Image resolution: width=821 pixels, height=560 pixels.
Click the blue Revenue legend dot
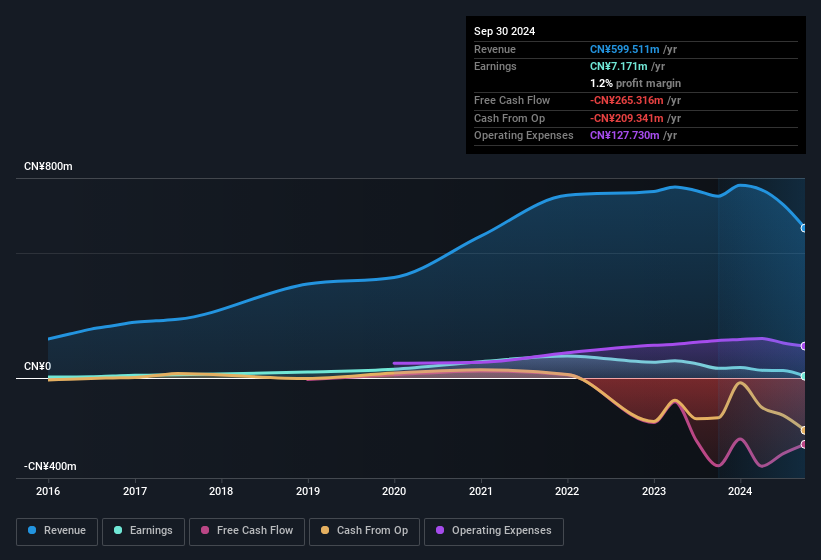click(33, 531)
